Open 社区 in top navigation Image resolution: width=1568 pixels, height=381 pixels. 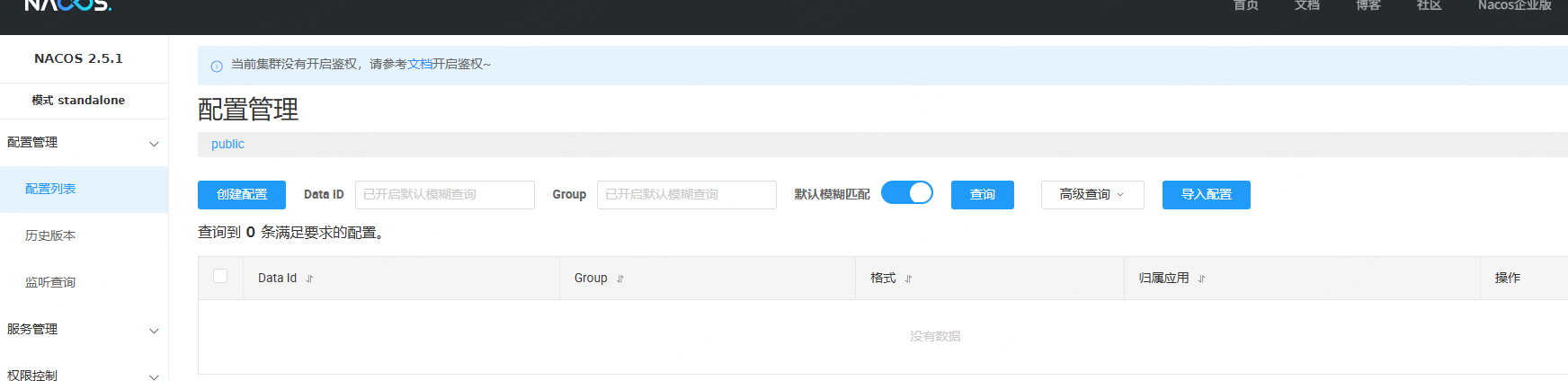(x=1430, y=5)
